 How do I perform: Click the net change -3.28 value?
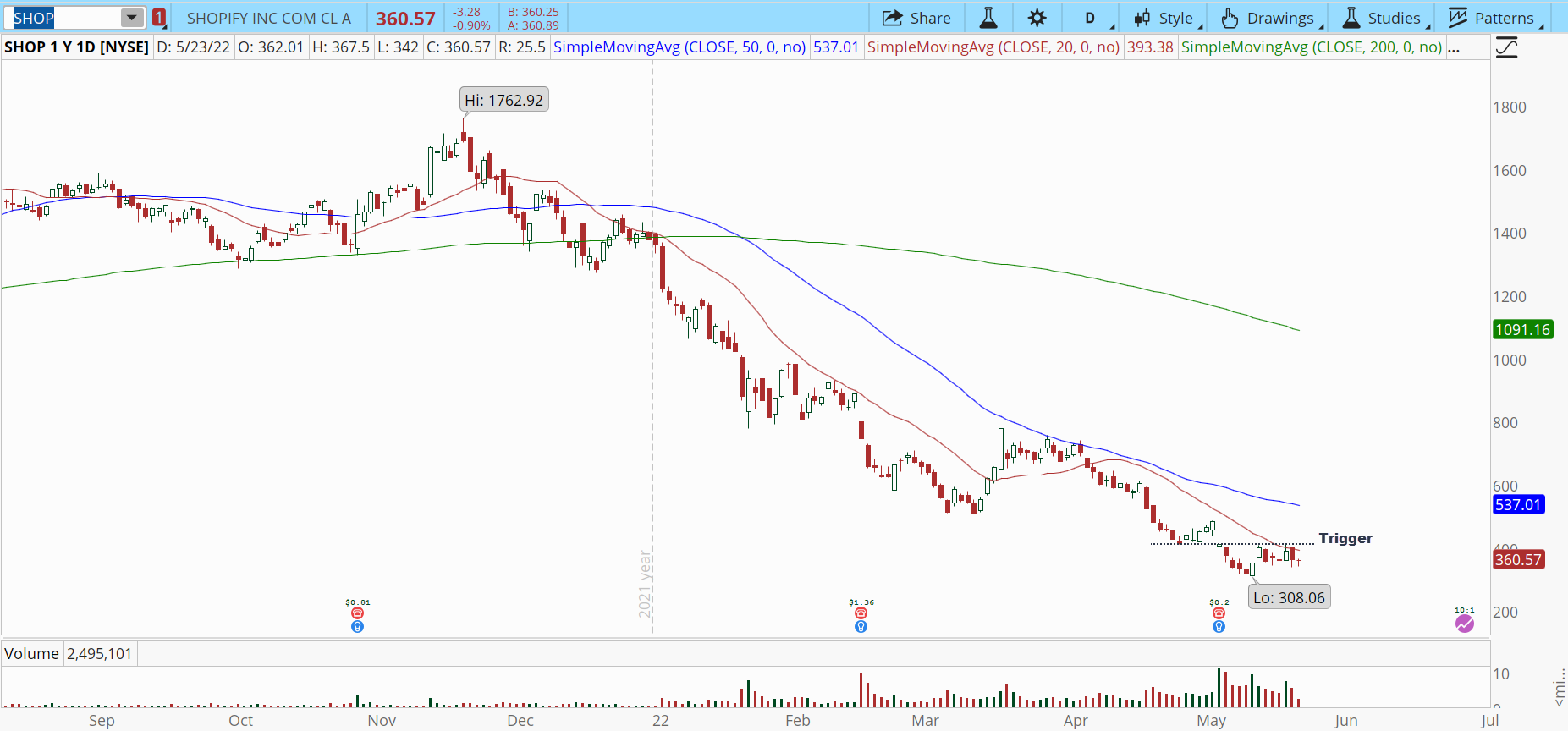point(466,12)
